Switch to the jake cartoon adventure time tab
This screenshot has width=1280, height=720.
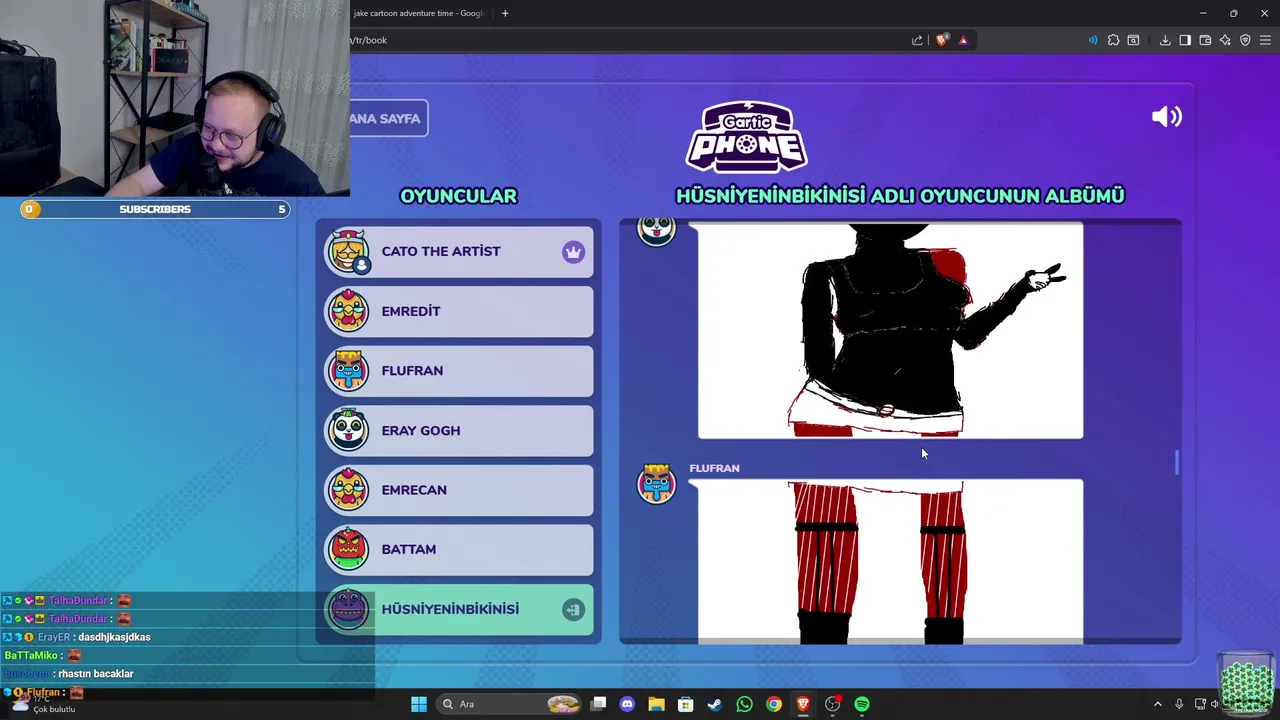coord(418,13)
